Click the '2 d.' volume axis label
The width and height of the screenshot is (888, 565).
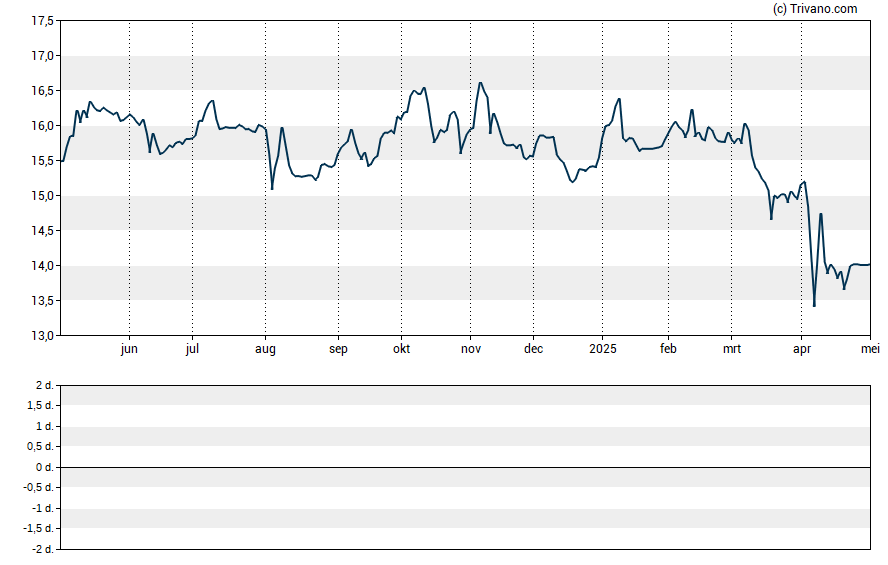click(45, 386)
